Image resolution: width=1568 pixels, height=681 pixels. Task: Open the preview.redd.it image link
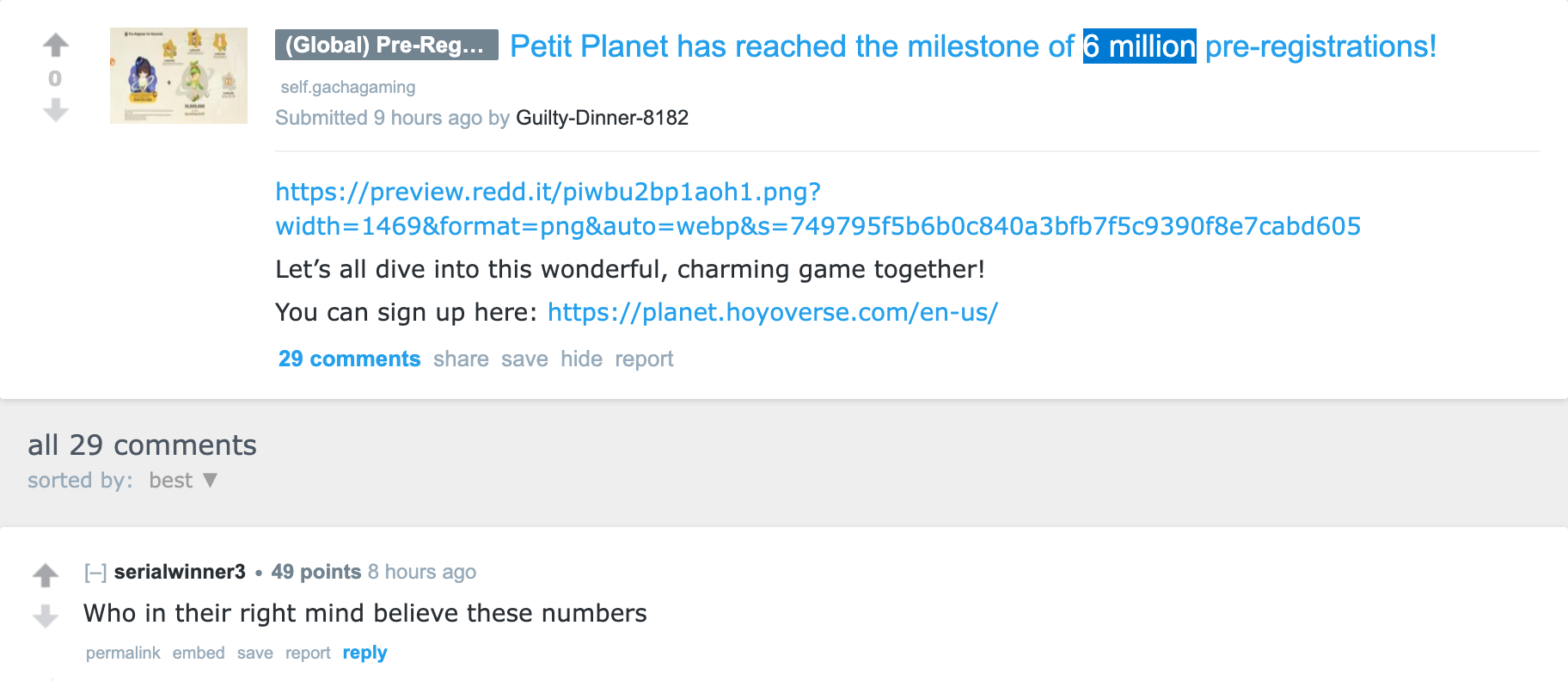click(x=818, y=209)
